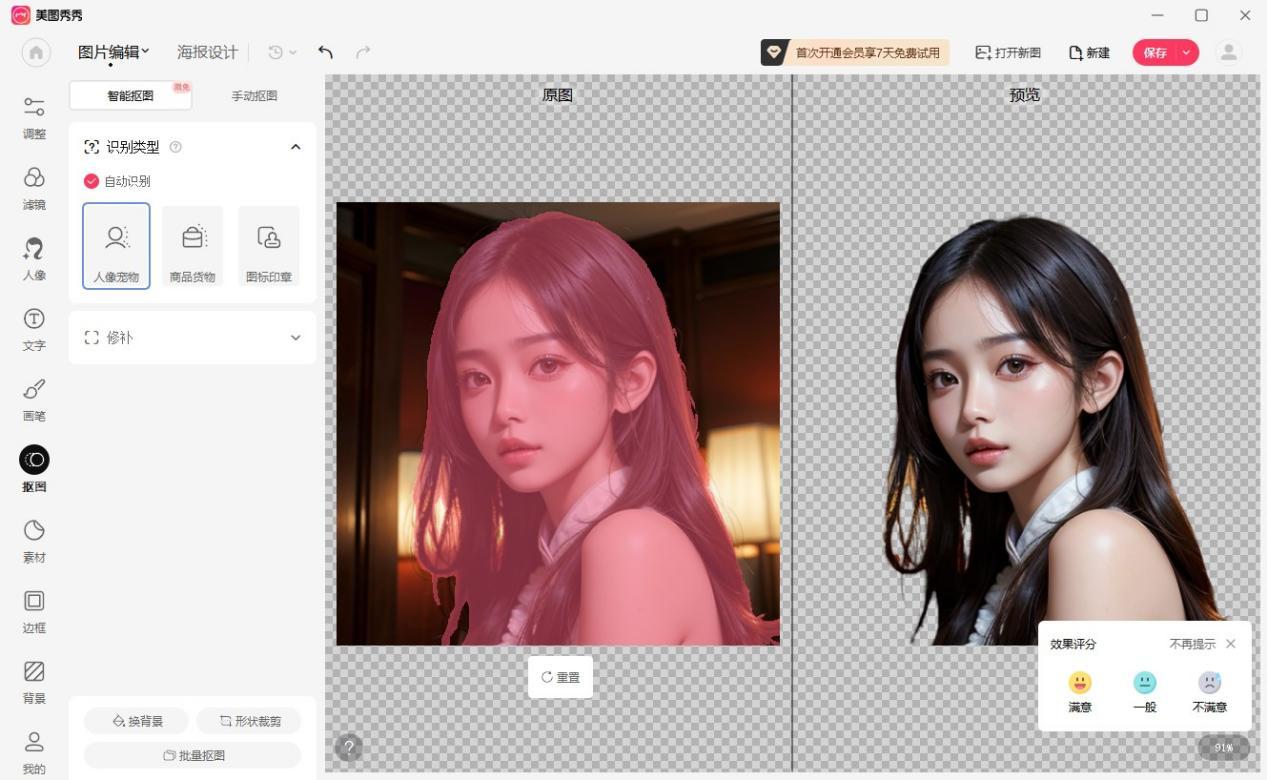The width and height of the screenshot is (1267, 780).
Task: Click the question mark help button
Action: click(348, 747)
